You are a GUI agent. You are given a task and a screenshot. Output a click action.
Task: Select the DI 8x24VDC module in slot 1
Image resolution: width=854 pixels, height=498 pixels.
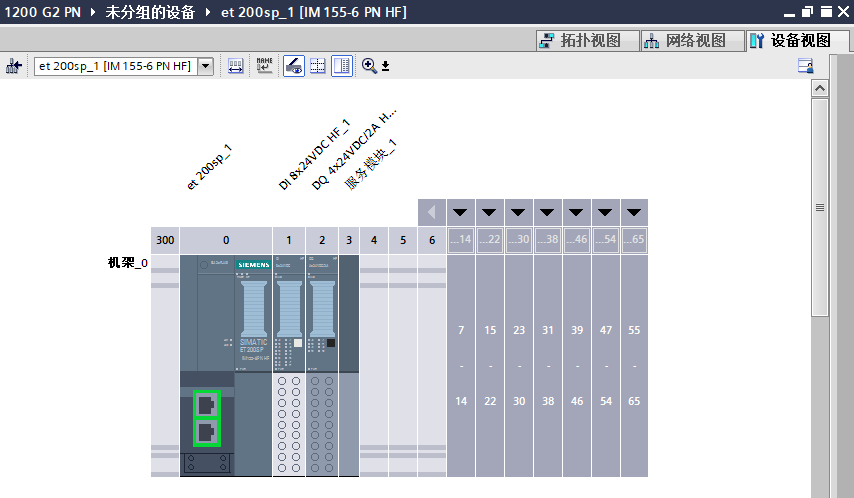tap(288, 365)
